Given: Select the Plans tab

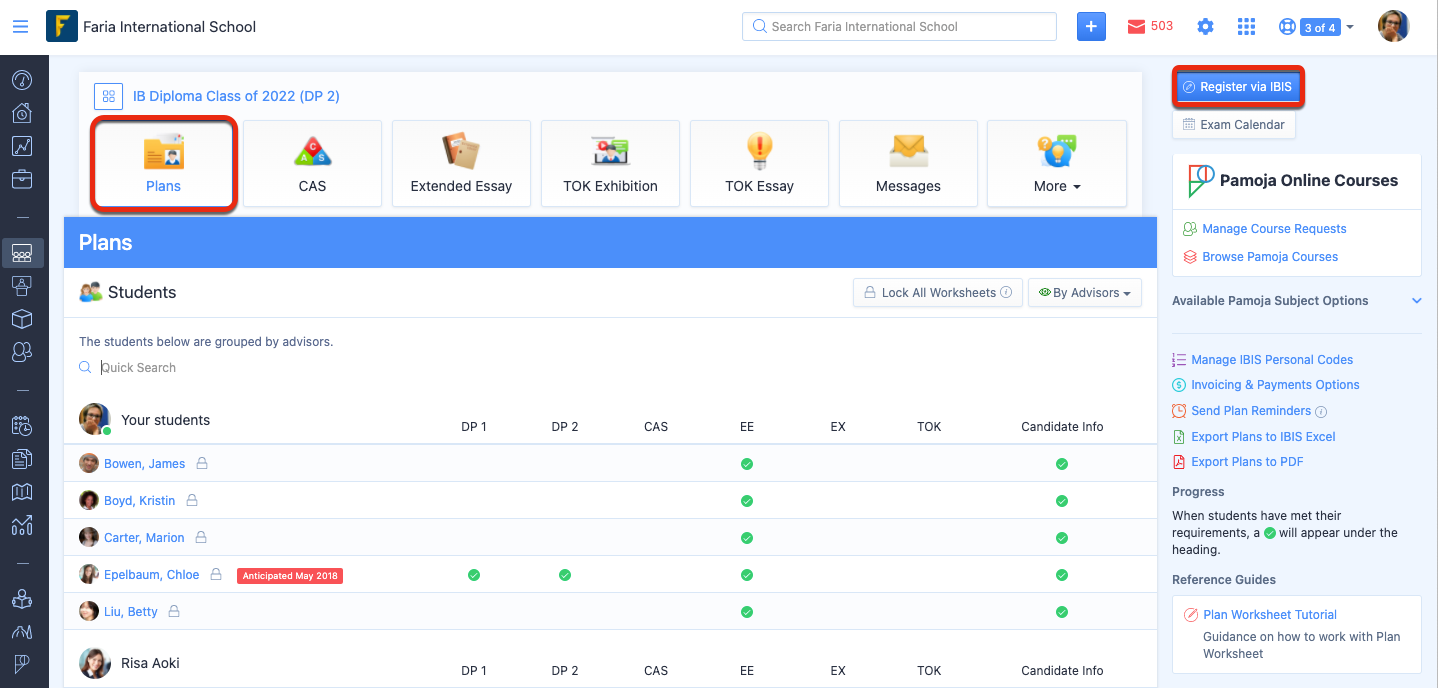Looking at the screenshot, I should [x=164, y=164].
